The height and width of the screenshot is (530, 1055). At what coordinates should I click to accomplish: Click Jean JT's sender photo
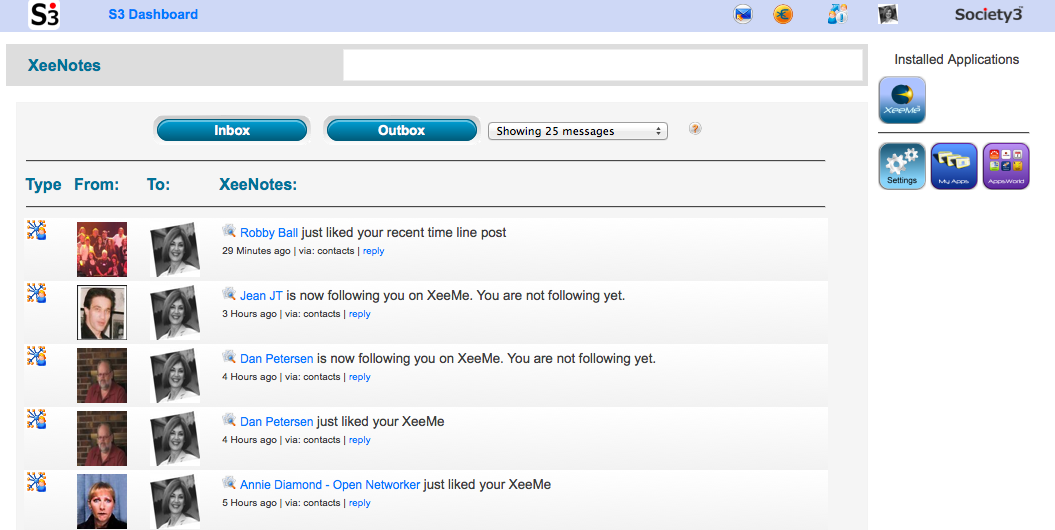(102, 313)
